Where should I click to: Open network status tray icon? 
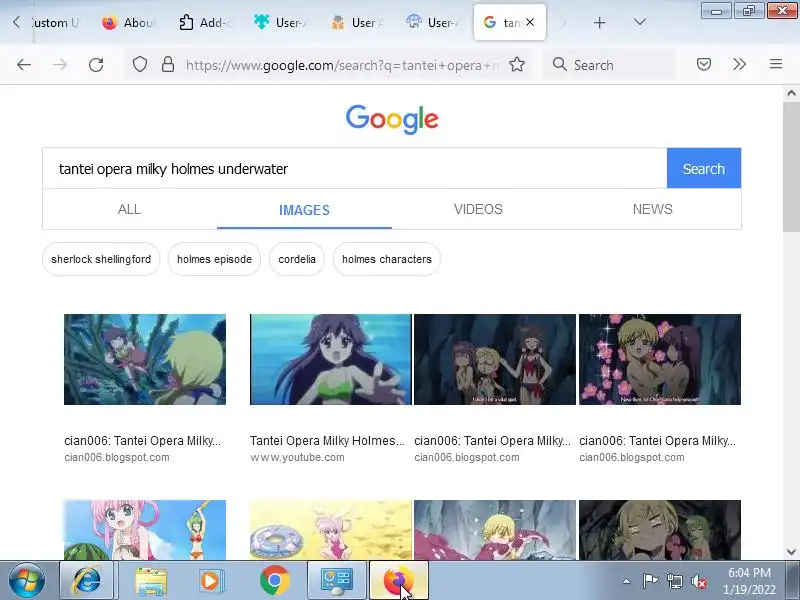coord(674,581)
